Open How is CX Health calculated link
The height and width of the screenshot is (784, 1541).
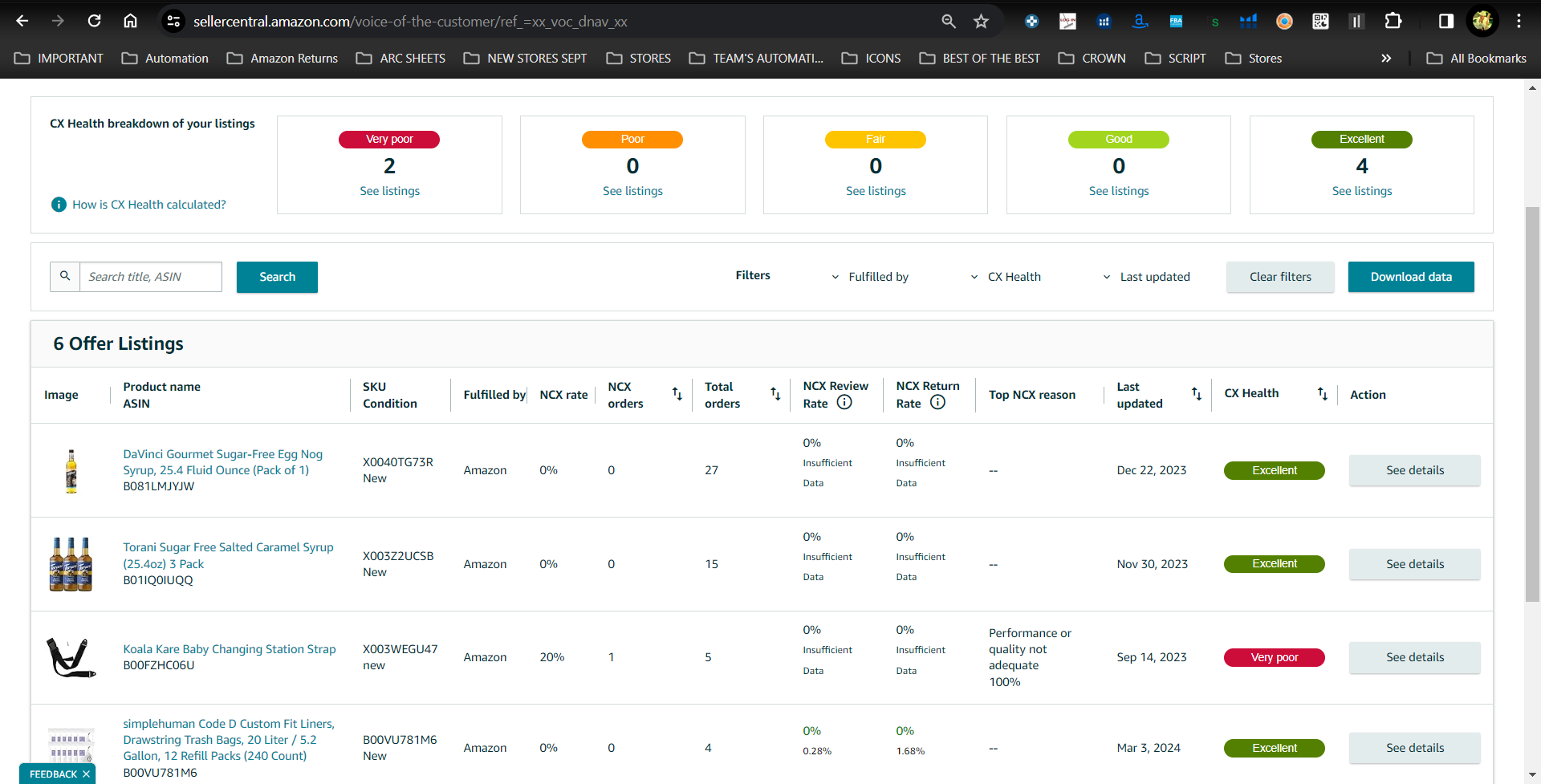pyautogui.click(x=149, y=205)
